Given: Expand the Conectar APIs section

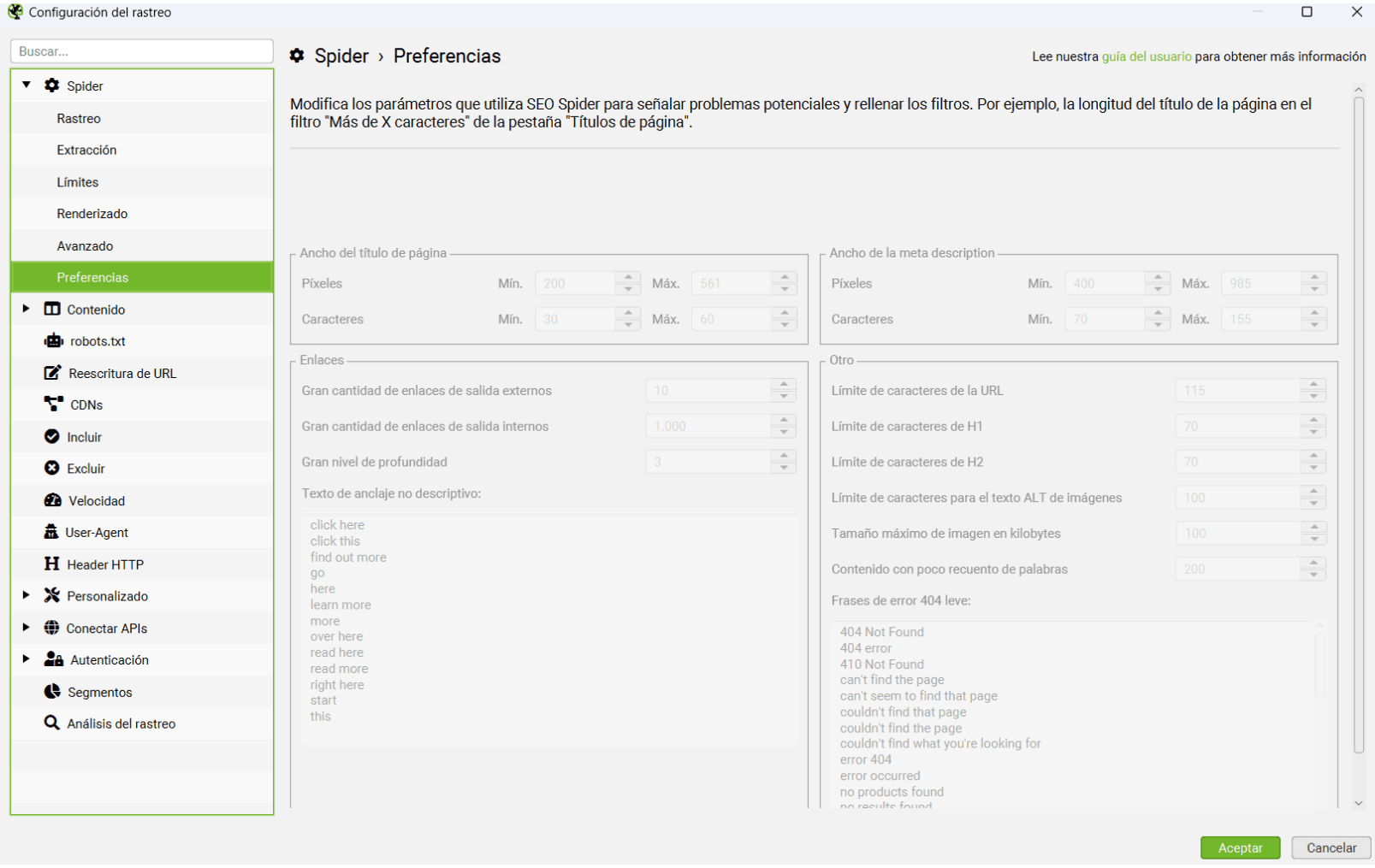Looking at the screenshot, I should [x=27, y=628].
